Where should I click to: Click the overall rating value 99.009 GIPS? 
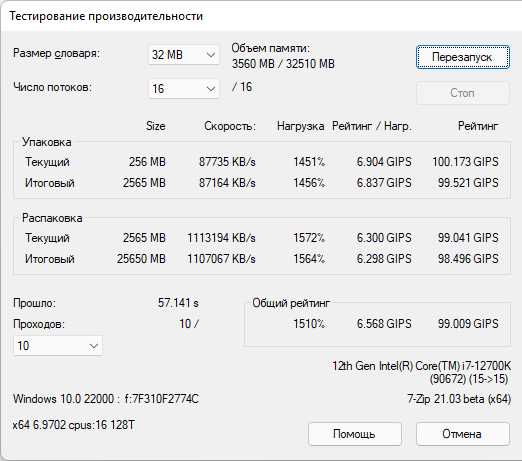click(x=468, y=324)
